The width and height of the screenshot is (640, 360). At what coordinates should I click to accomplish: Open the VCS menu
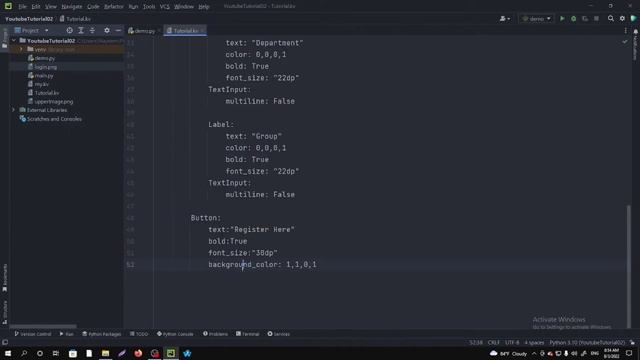click(x=164, y=7)
